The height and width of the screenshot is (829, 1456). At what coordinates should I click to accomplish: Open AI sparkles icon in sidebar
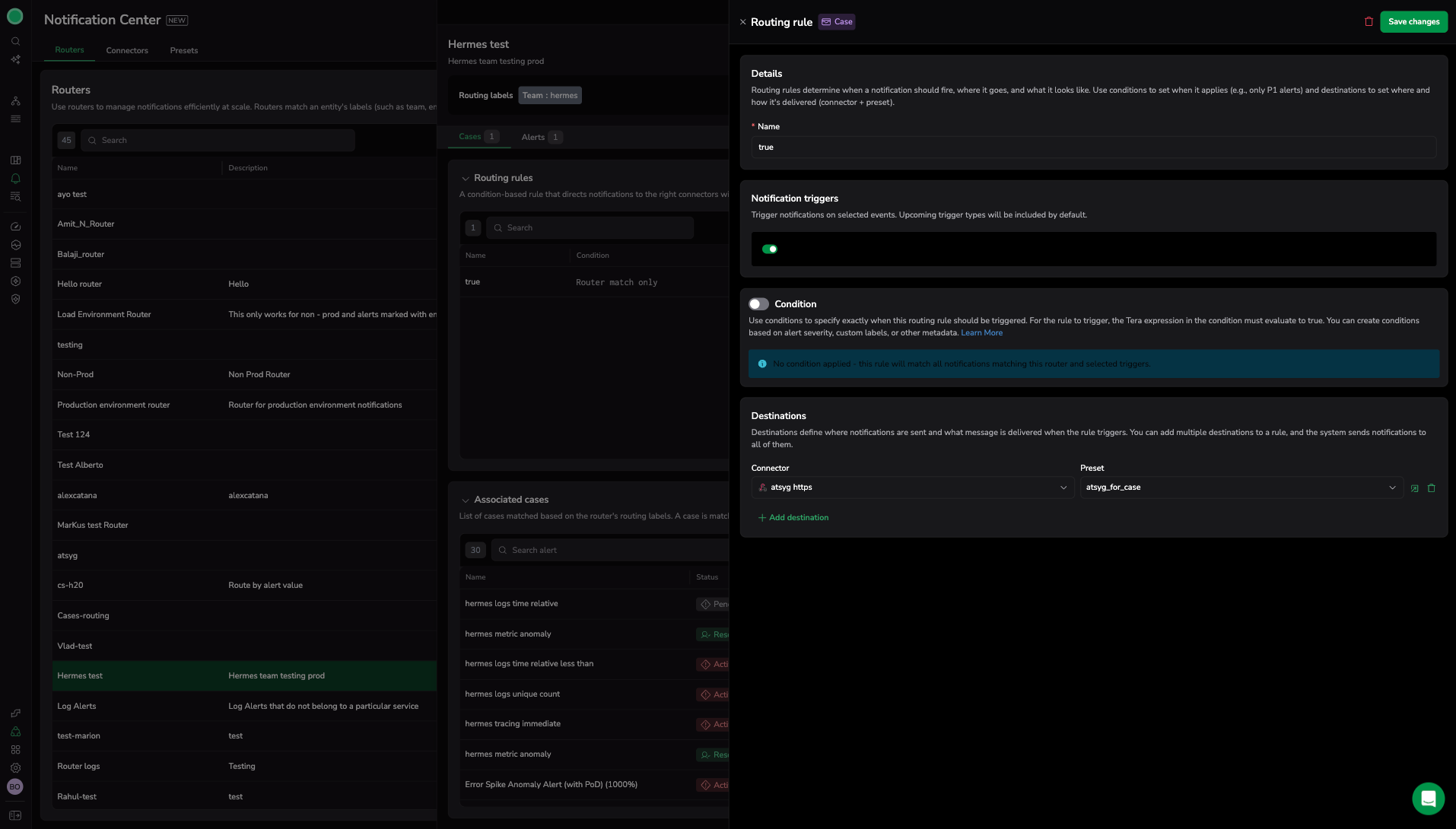click(15, 59)
